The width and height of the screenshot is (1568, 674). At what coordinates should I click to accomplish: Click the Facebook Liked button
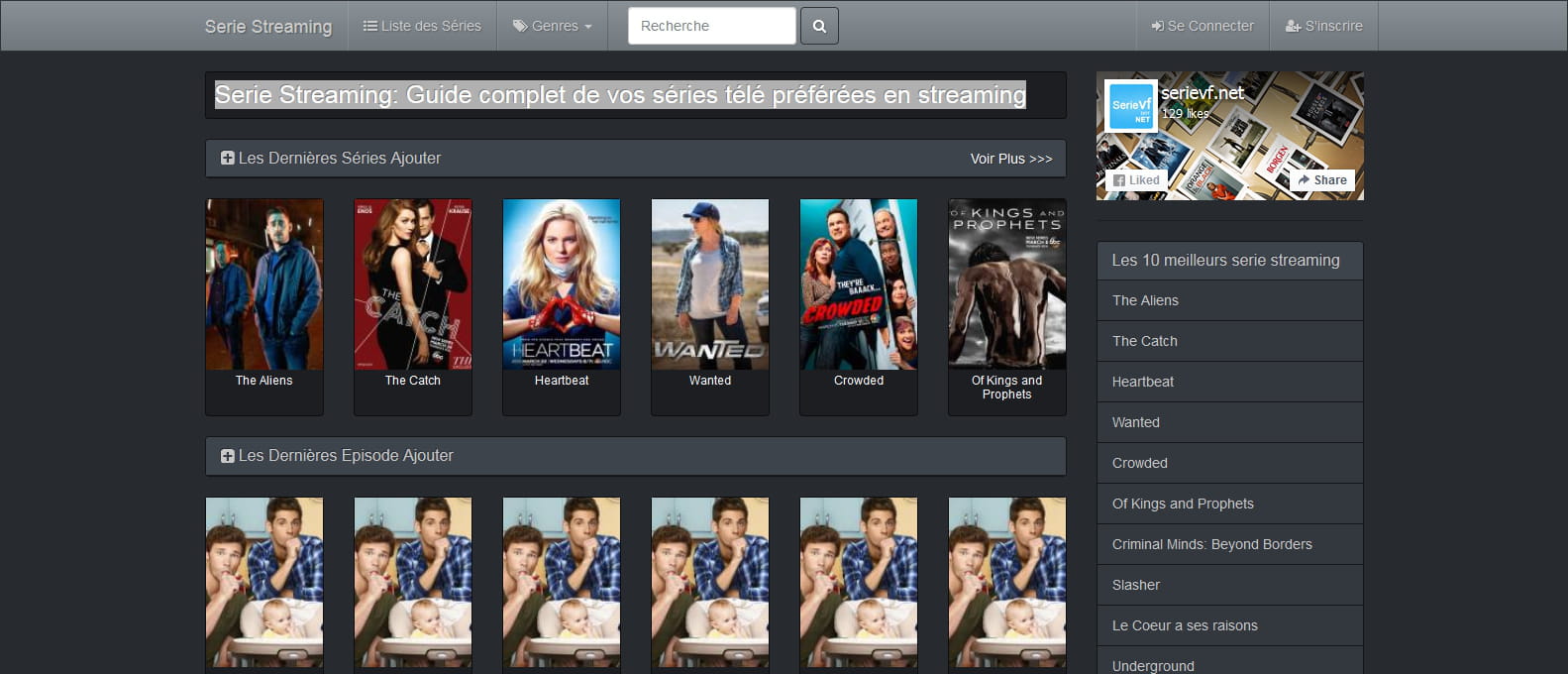pyautogui.click(x=1136, y=180)
